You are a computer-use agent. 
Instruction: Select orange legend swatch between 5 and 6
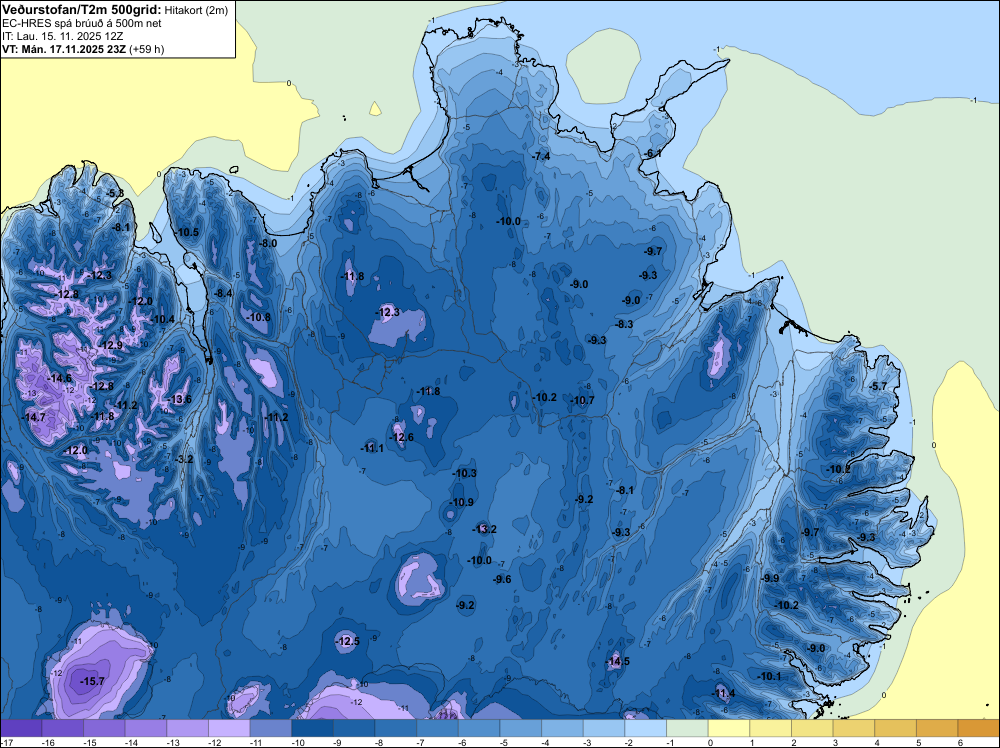[x=937, y=728]
